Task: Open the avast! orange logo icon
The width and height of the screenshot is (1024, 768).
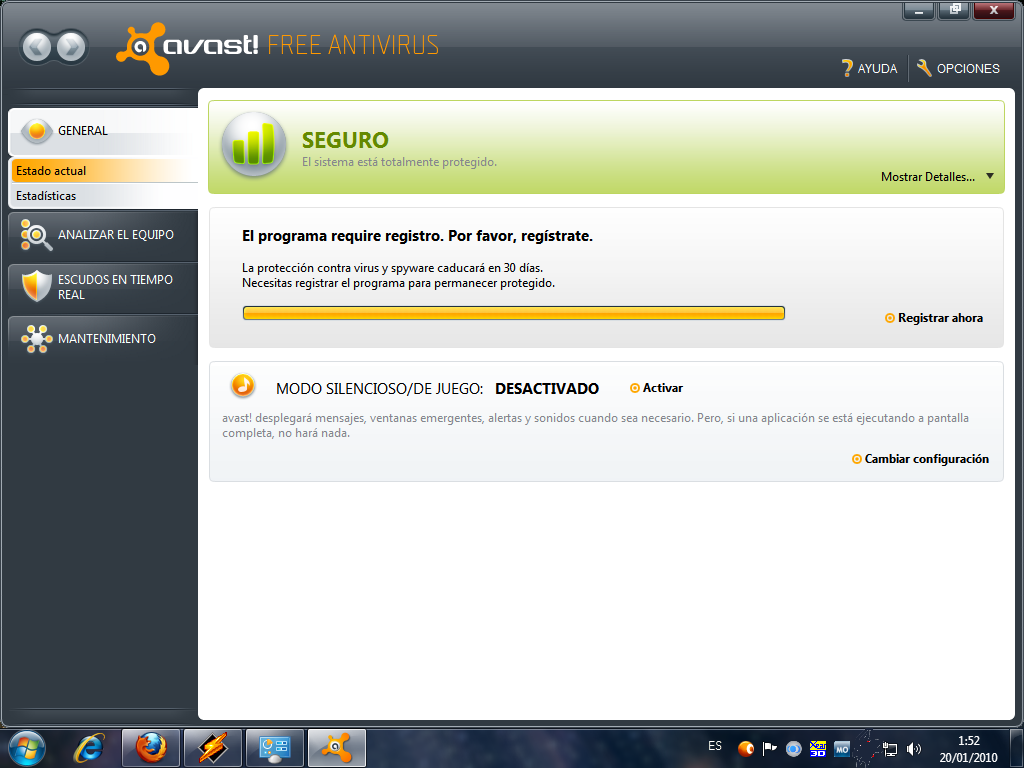Action: coord(143,45)
